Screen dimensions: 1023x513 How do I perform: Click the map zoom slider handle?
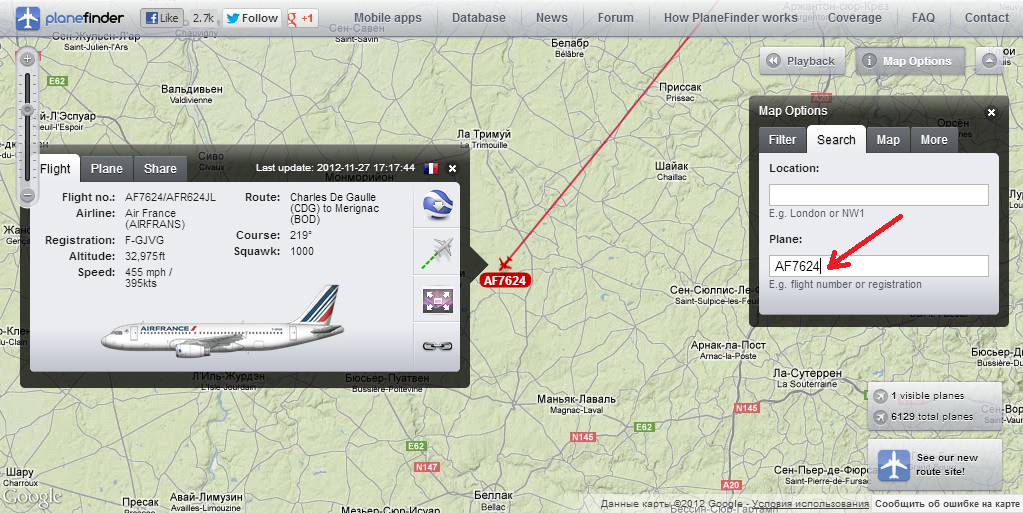27,110
